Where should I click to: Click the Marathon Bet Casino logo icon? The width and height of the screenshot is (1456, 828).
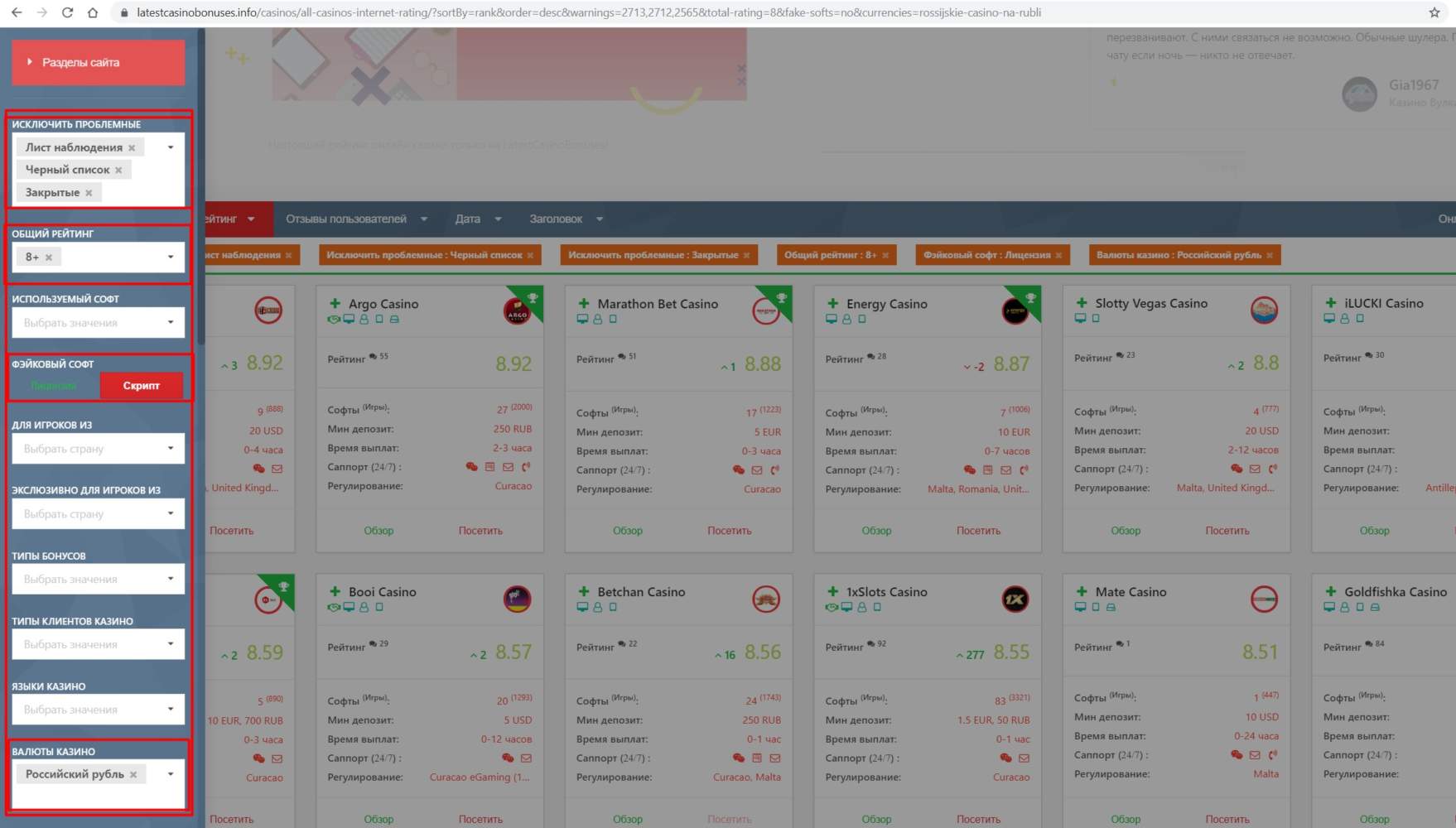pyautogui.click(x=765, y=311)
